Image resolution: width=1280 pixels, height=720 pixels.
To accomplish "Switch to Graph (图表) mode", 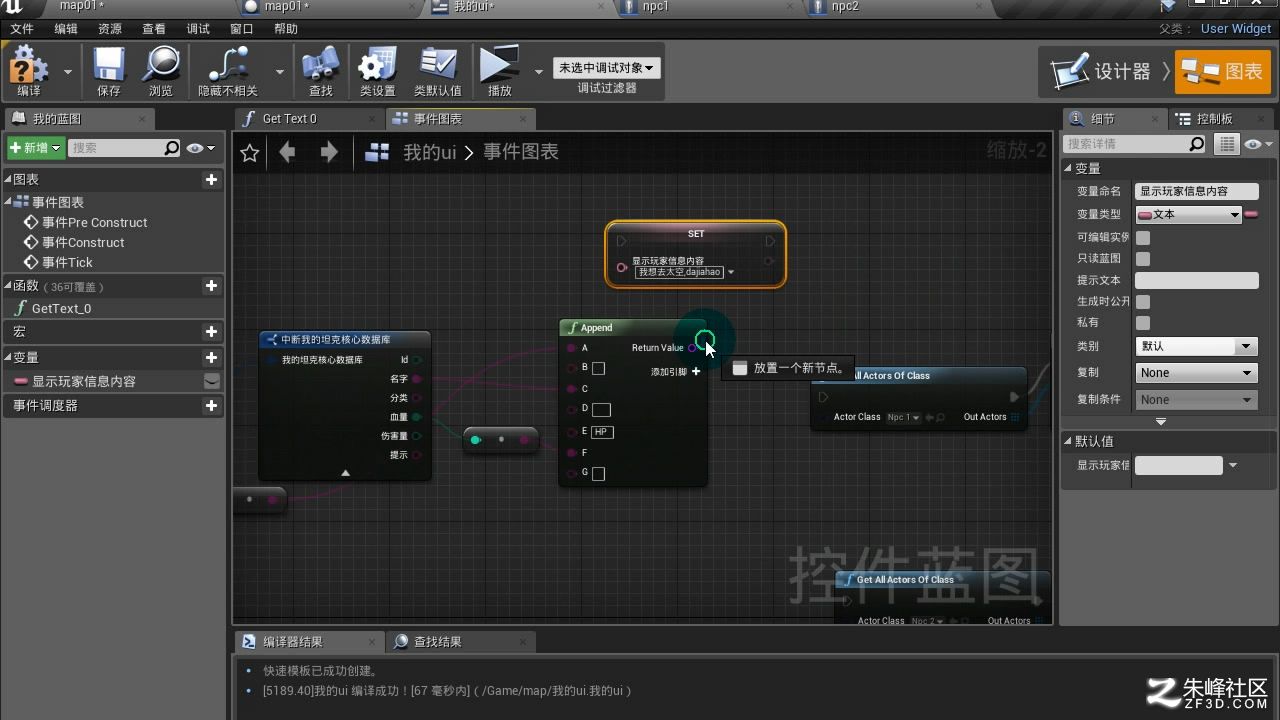I will click(1223, 71).
